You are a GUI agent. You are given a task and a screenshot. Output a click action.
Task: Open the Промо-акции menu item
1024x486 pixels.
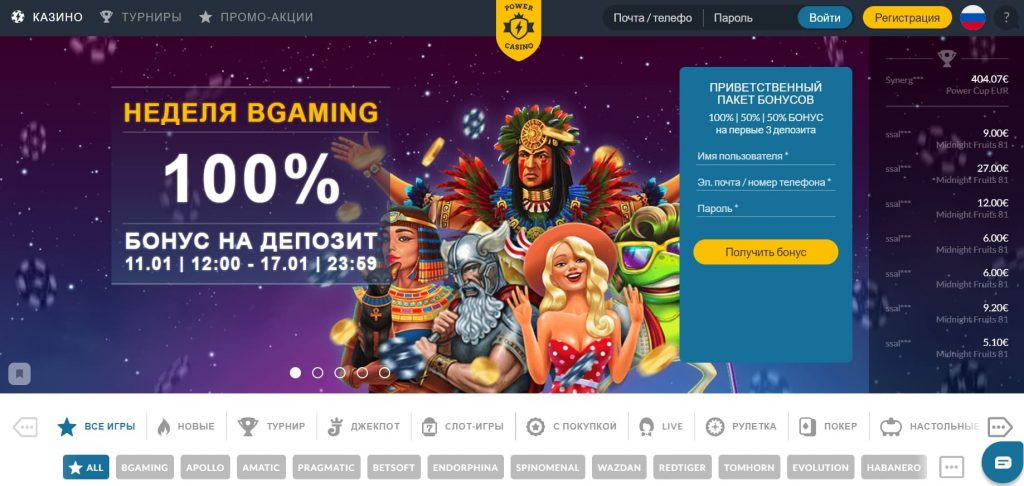tap(256, 17)
